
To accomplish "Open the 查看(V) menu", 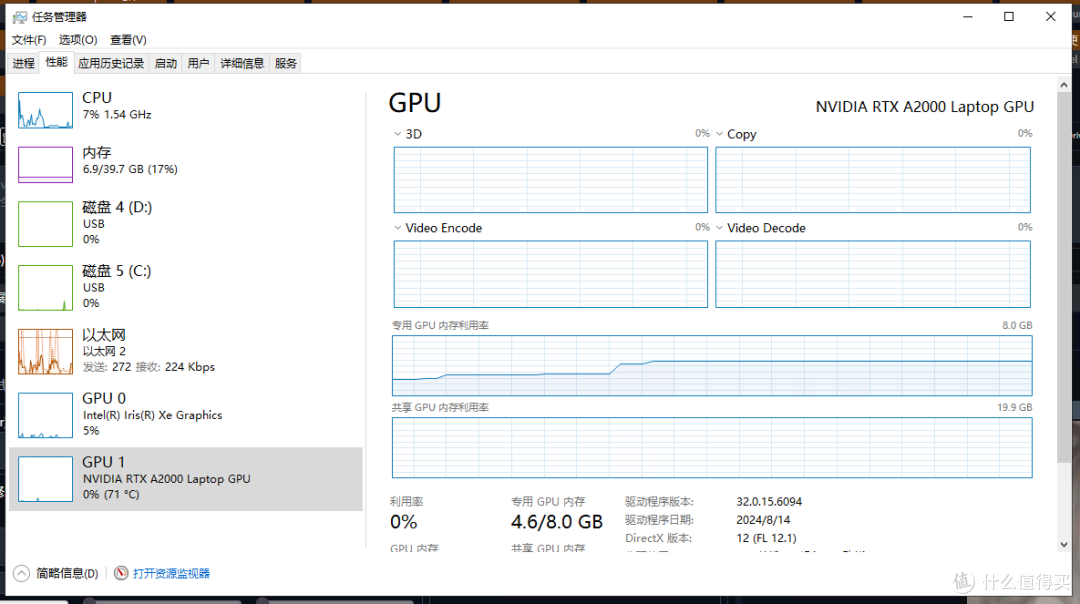I will [128, 40].
